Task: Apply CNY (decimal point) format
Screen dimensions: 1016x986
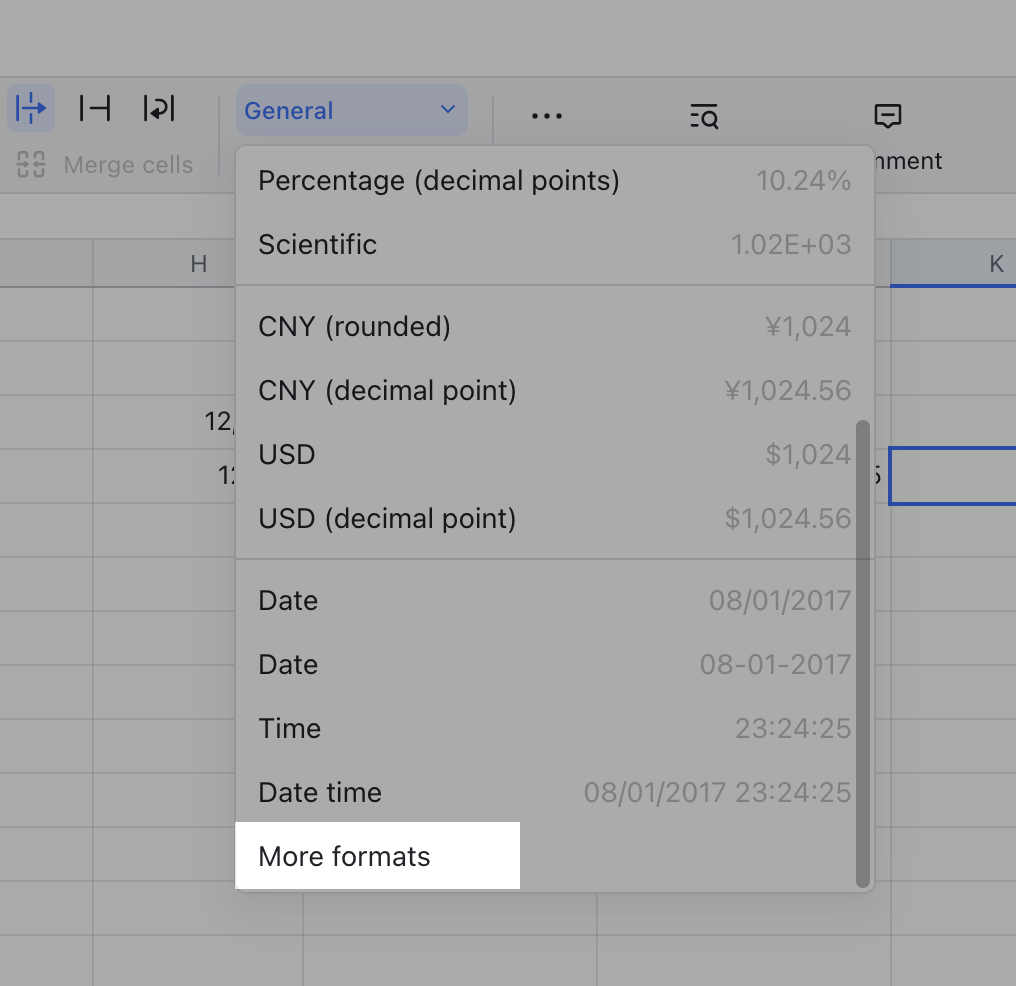Action: click(388, 390)
